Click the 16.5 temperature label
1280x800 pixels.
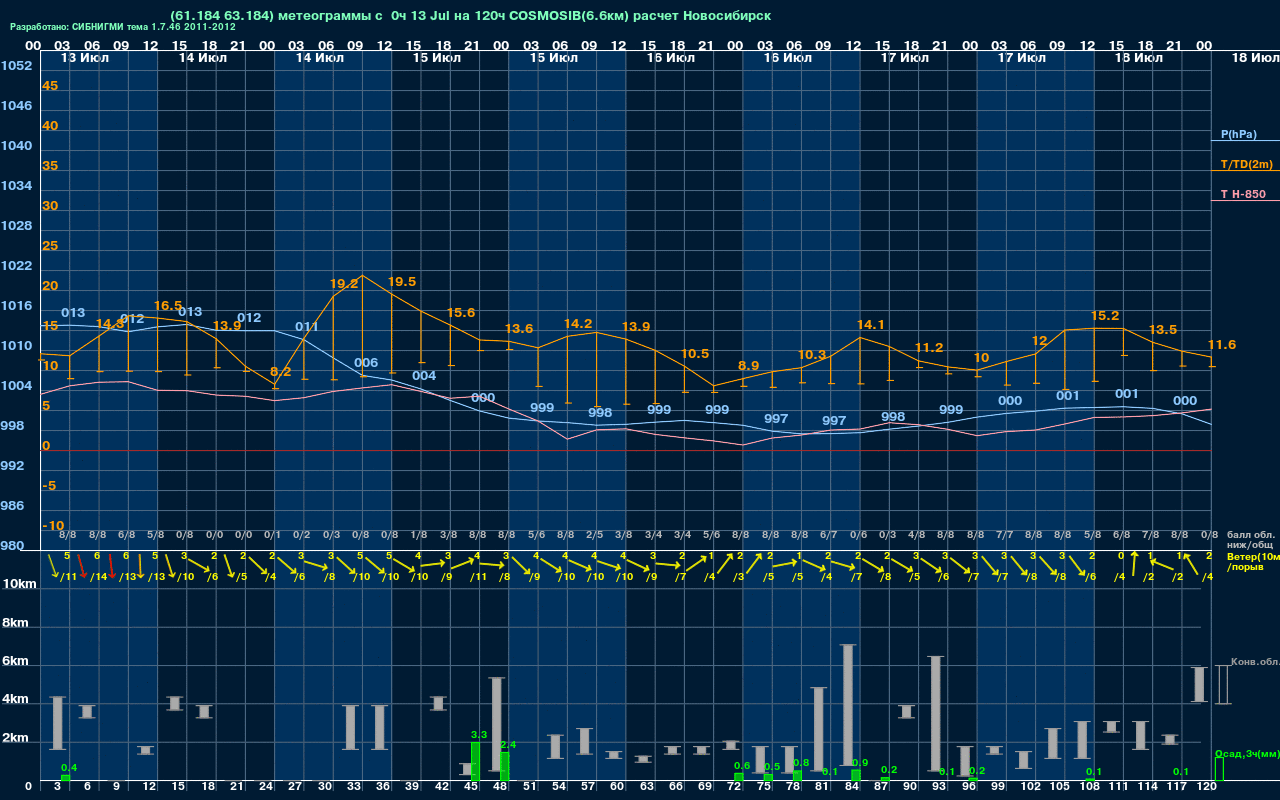168,306
